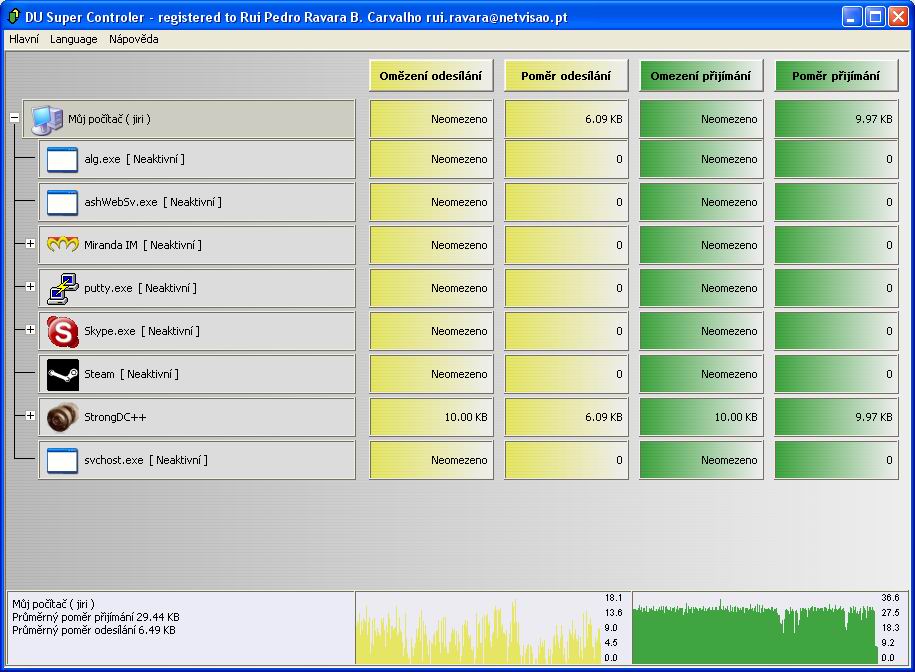This screenshot has height=672, width=915.
Task: Click Můj počítač upload rate 6.09 KB
Action: click(566, 119)
